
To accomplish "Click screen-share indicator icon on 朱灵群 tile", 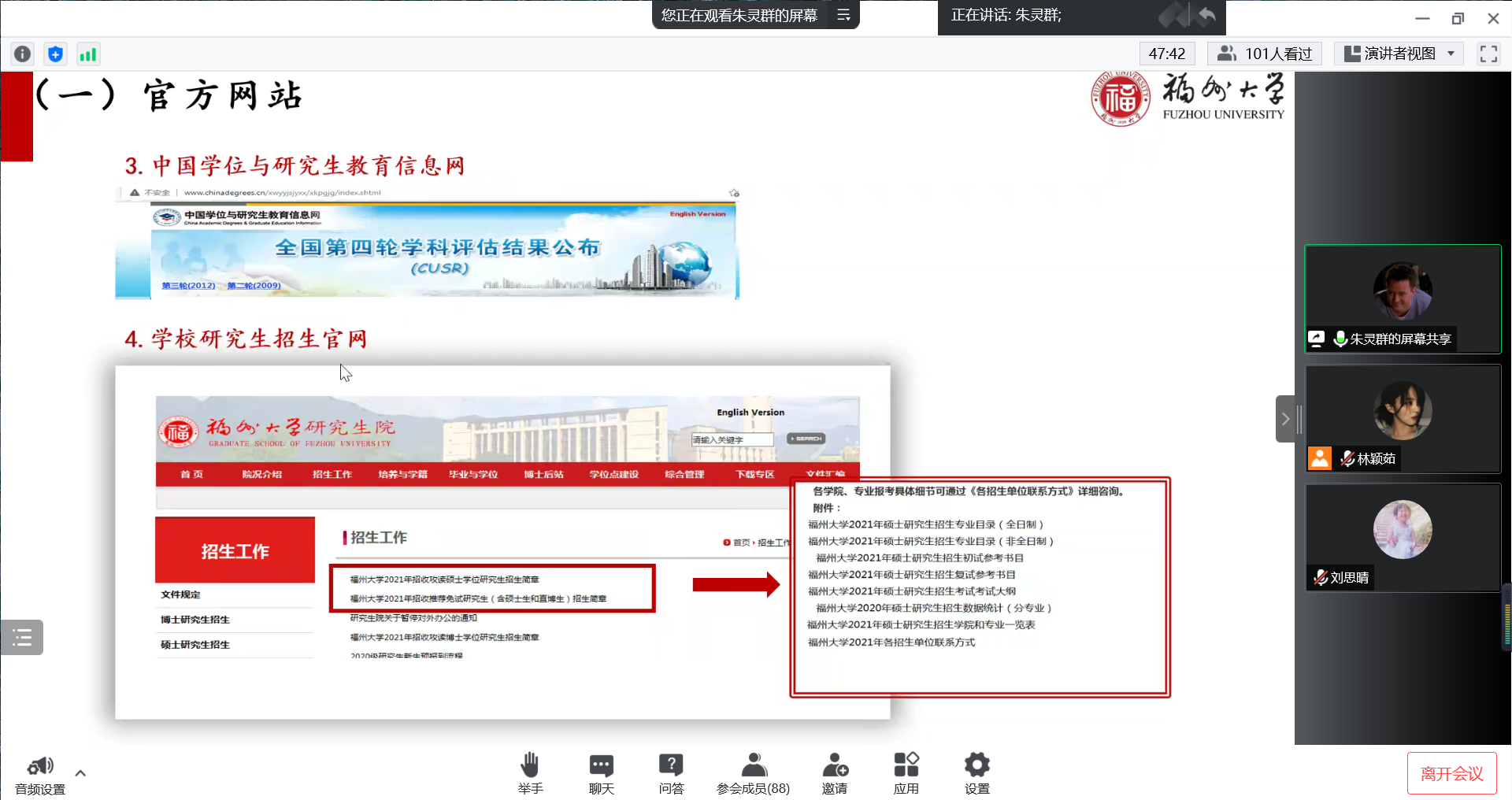I will click(1317, 339).
